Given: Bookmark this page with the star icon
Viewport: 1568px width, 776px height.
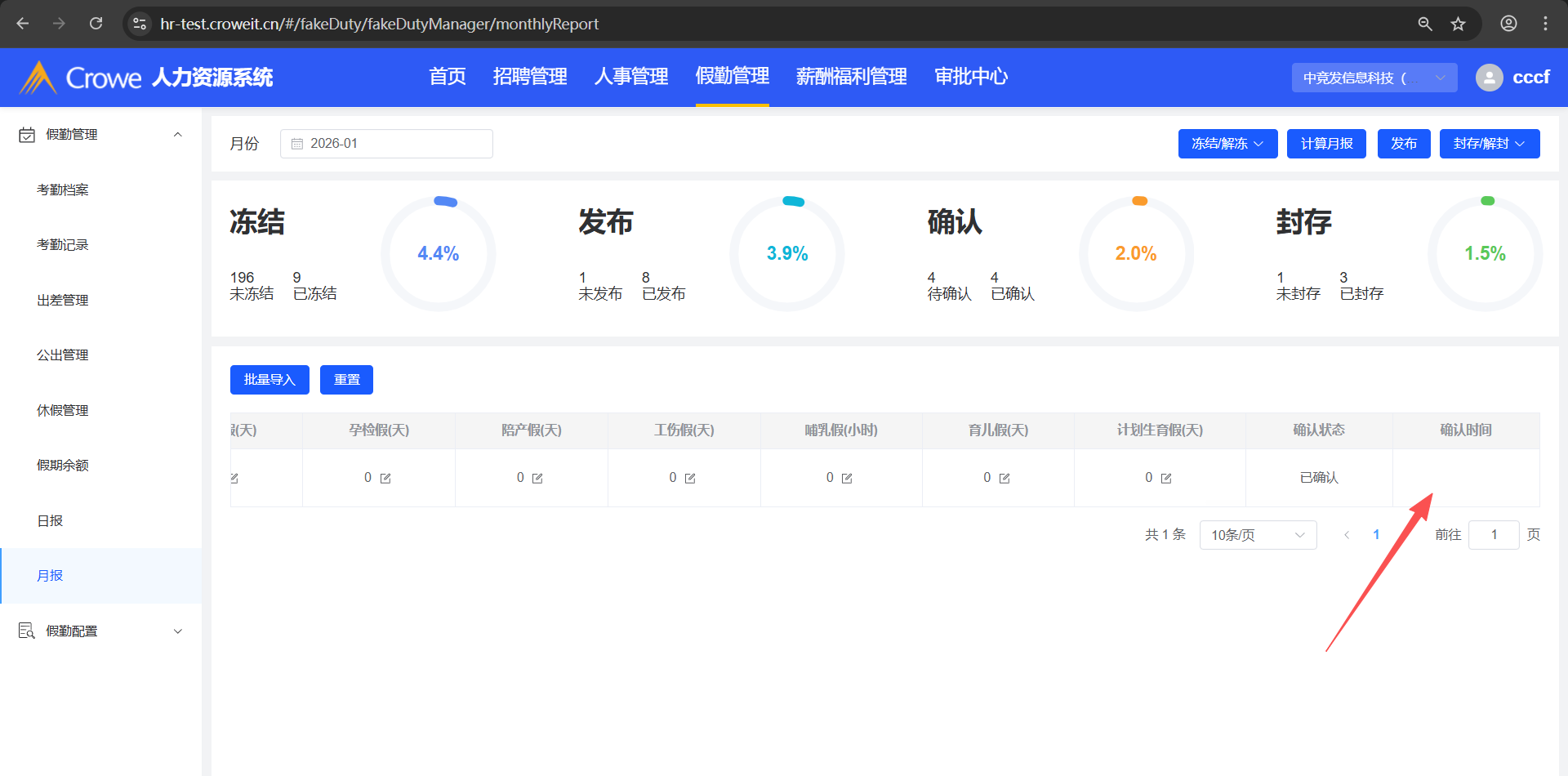Looking at the screenshot, I should [1458, 24].
